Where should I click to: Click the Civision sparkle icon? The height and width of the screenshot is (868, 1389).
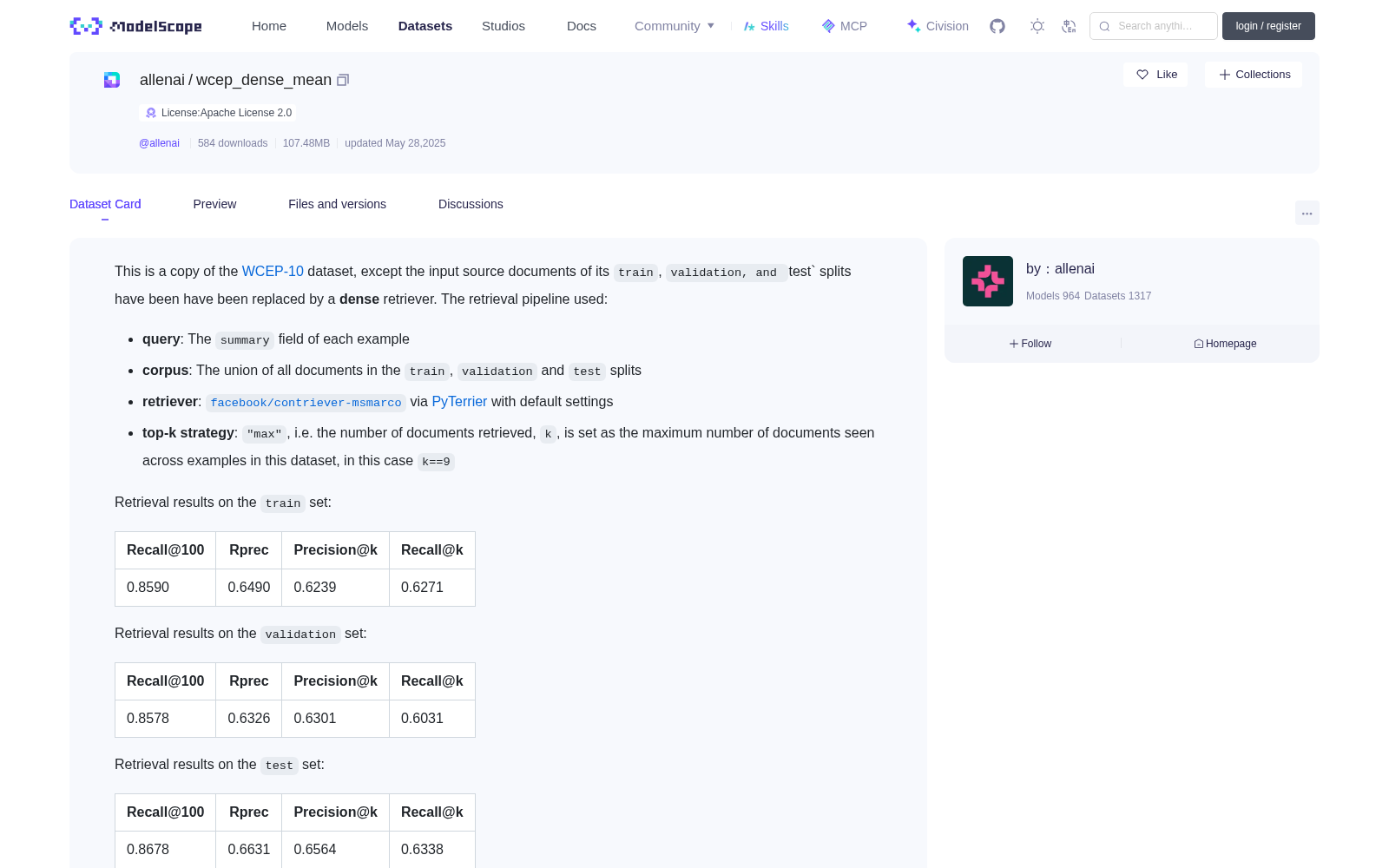pyautogui.click(x=913, y=26)
